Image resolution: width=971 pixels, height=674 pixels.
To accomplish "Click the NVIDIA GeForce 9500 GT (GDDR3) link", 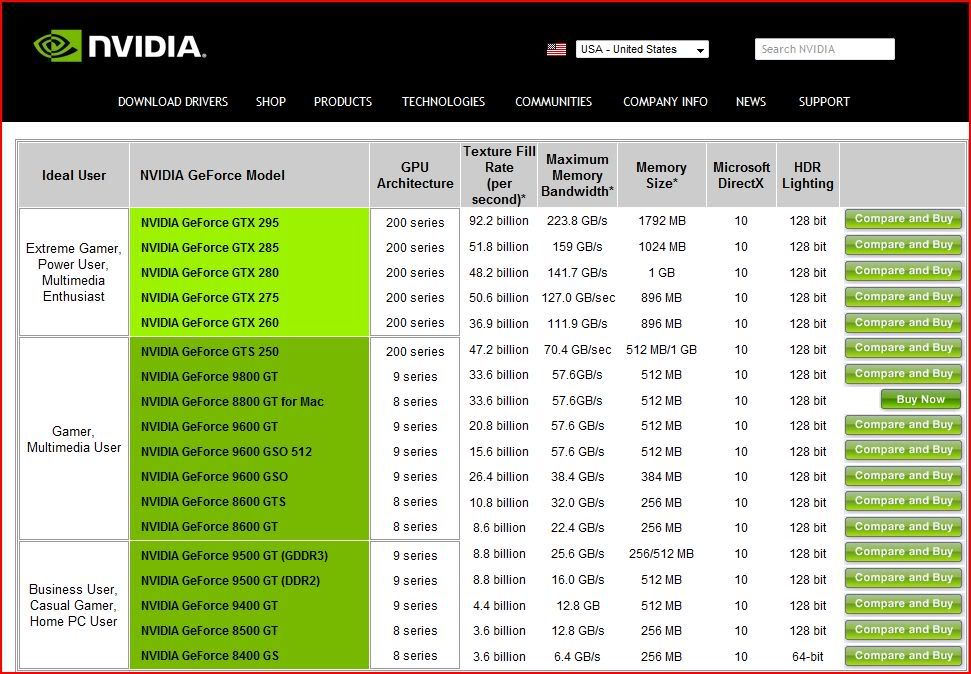I will pyautogui.click(x=234, y=556).
